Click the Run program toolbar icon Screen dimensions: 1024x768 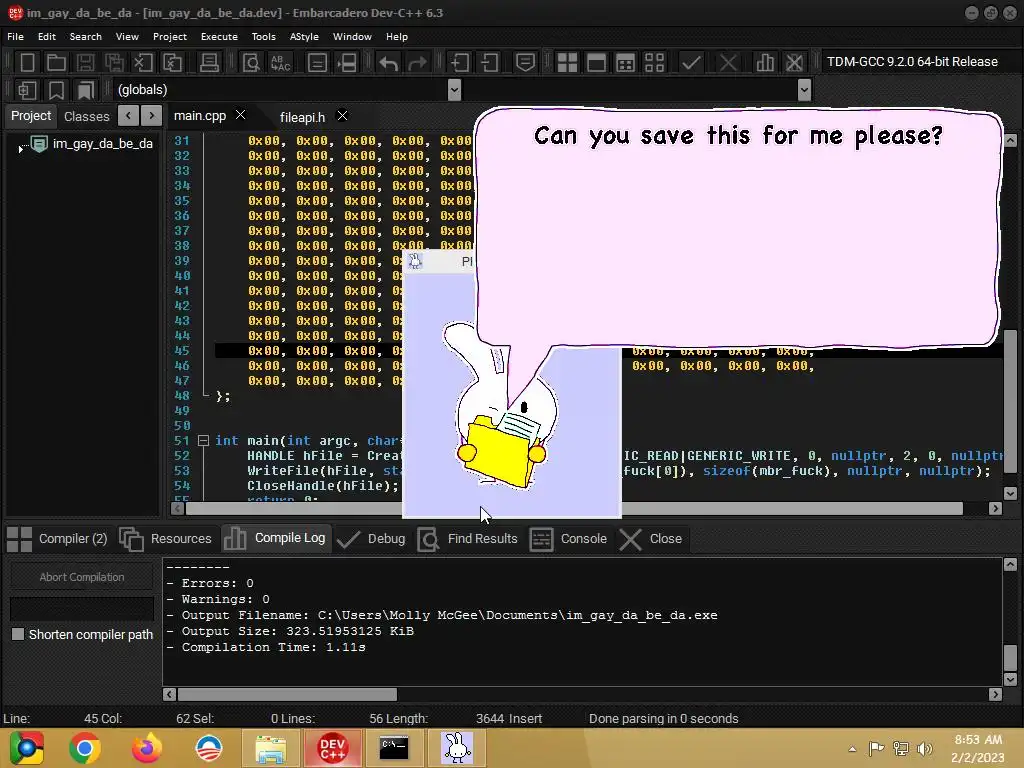click(596, 63)
